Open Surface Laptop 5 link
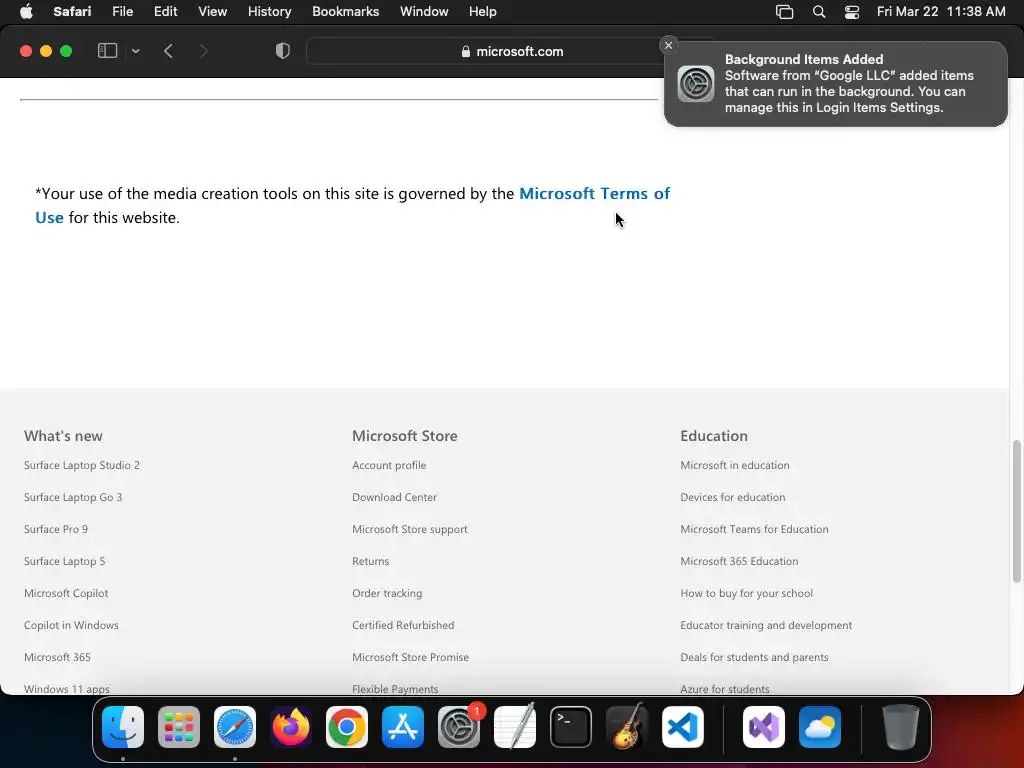 (x=64, y=561)
